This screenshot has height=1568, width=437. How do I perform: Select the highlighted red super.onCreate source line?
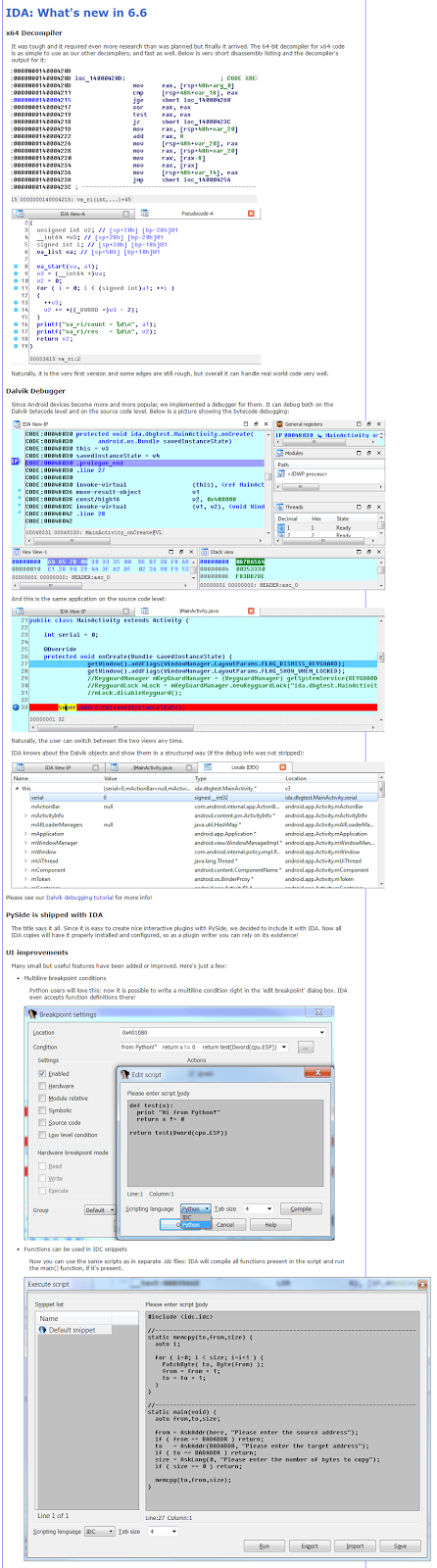(206, 706)
